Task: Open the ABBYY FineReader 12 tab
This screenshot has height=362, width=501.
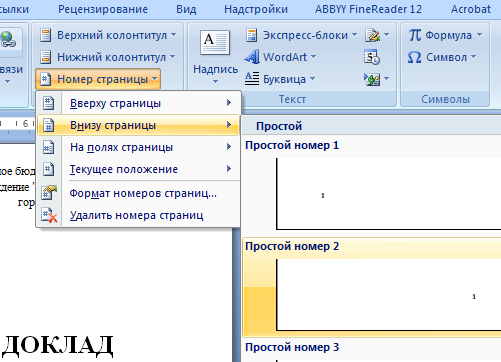Action: pyautogui.click(x=368, y=9)
